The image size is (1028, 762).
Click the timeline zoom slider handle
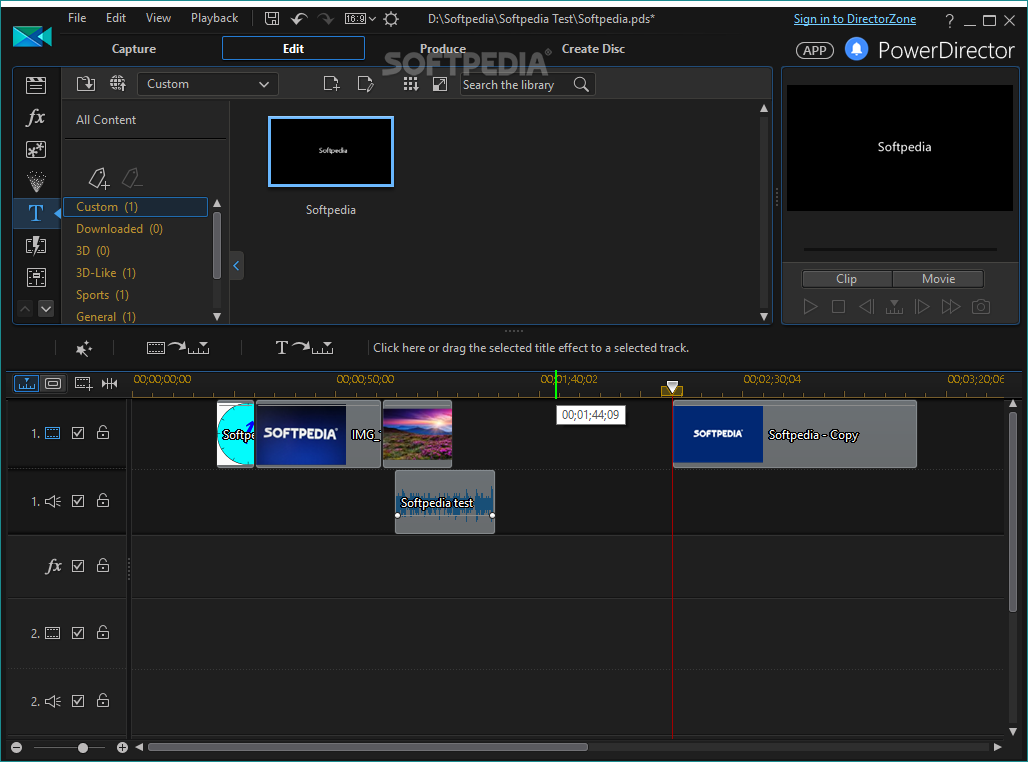(x=83, y=748)
